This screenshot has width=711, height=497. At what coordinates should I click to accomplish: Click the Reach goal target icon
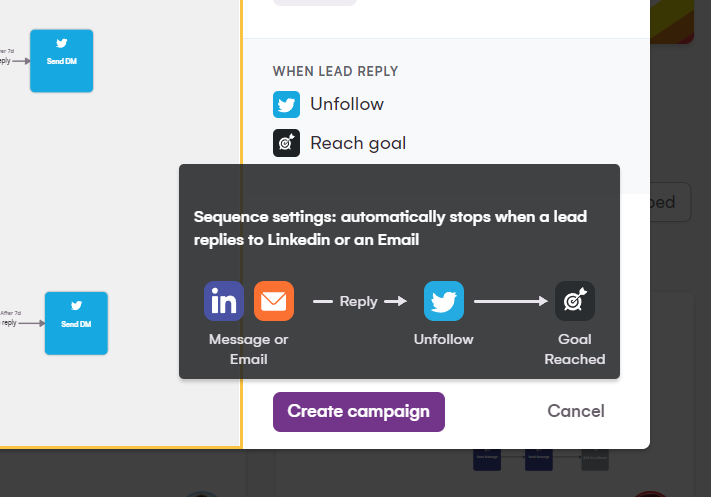[x=286, y=143]
